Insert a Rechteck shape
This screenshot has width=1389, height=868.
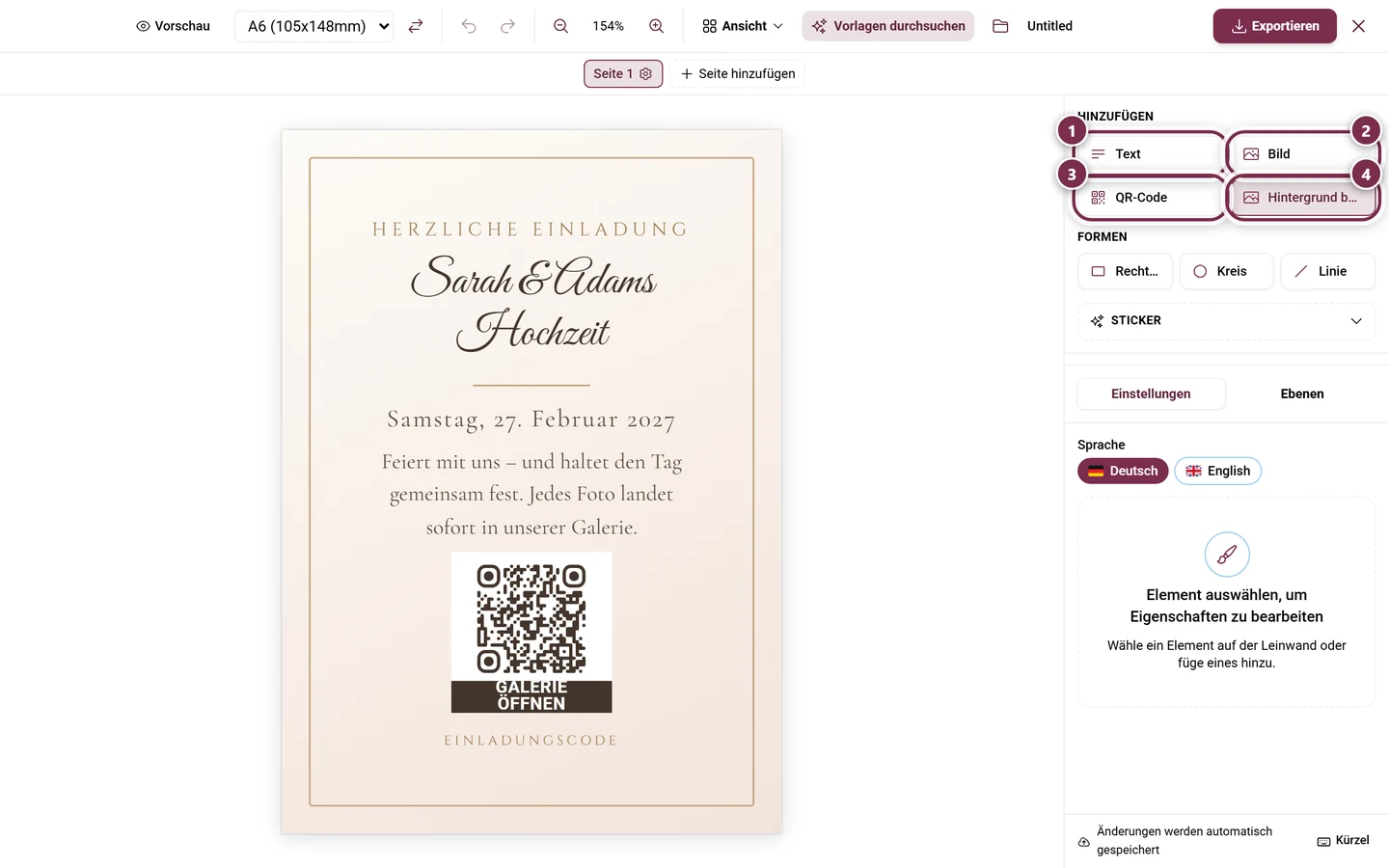point(1125,271)
